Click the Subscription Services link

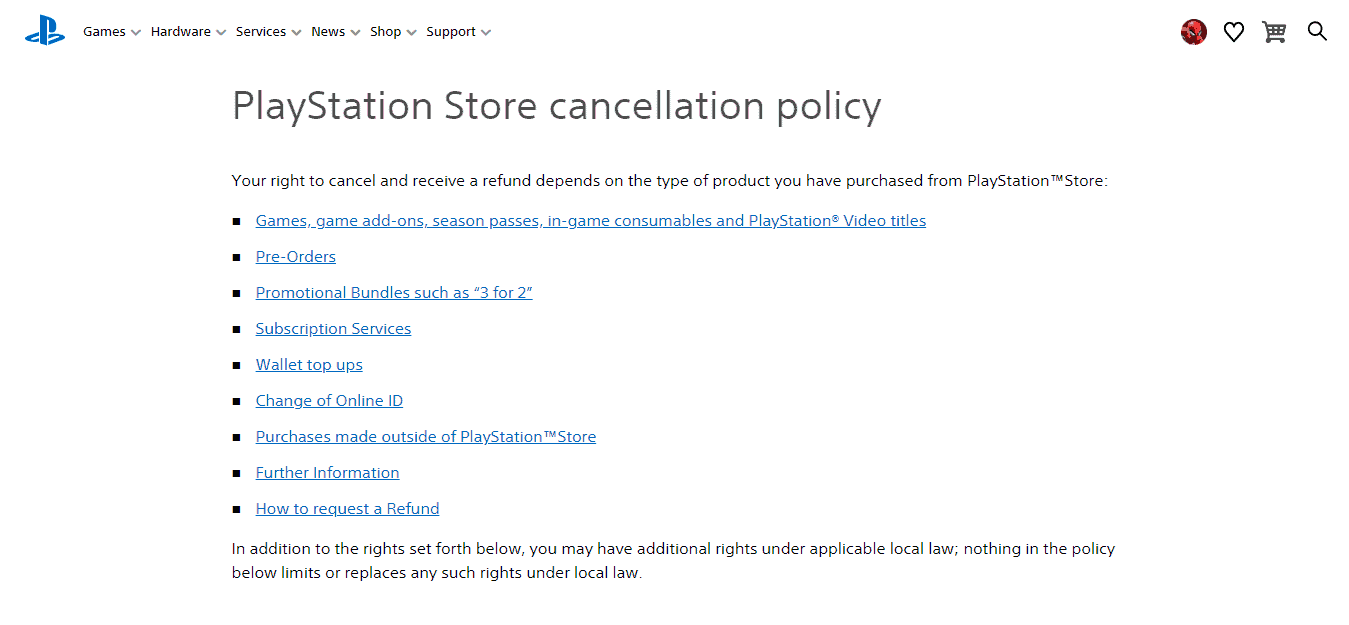[333, 328]
